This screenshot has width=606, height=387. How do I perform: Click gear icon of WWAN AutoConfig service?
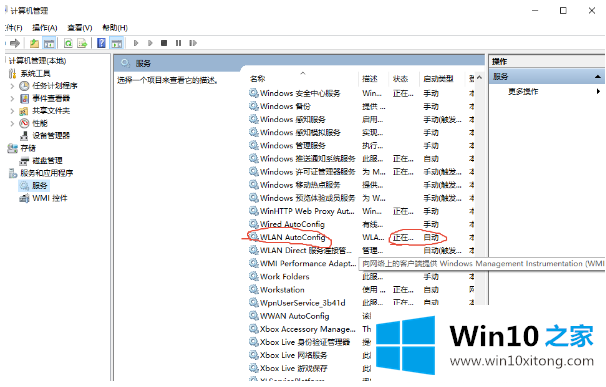tap(254, 315)
